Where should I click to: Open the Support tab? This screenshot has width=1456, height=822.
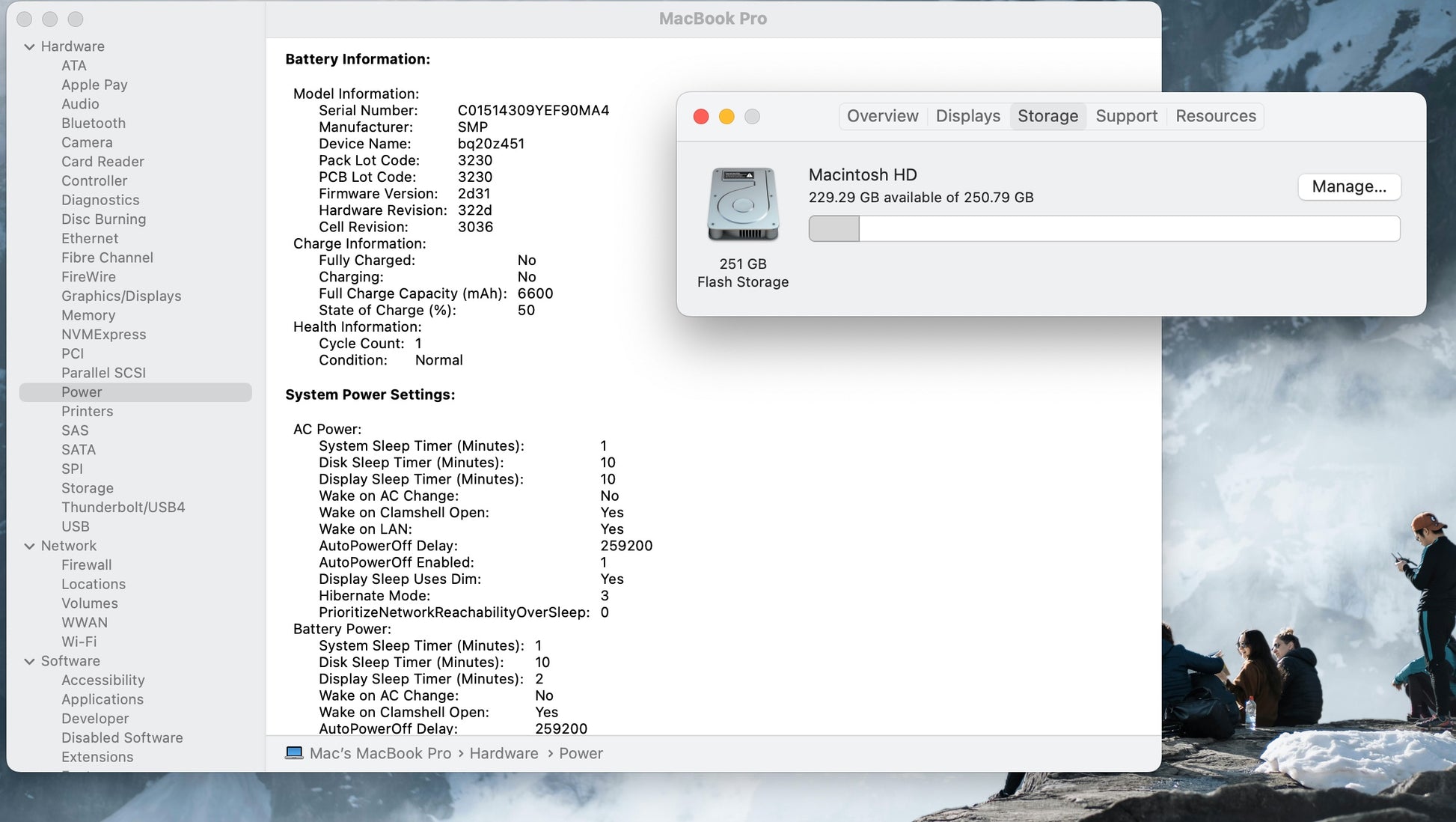point(1126,116)
